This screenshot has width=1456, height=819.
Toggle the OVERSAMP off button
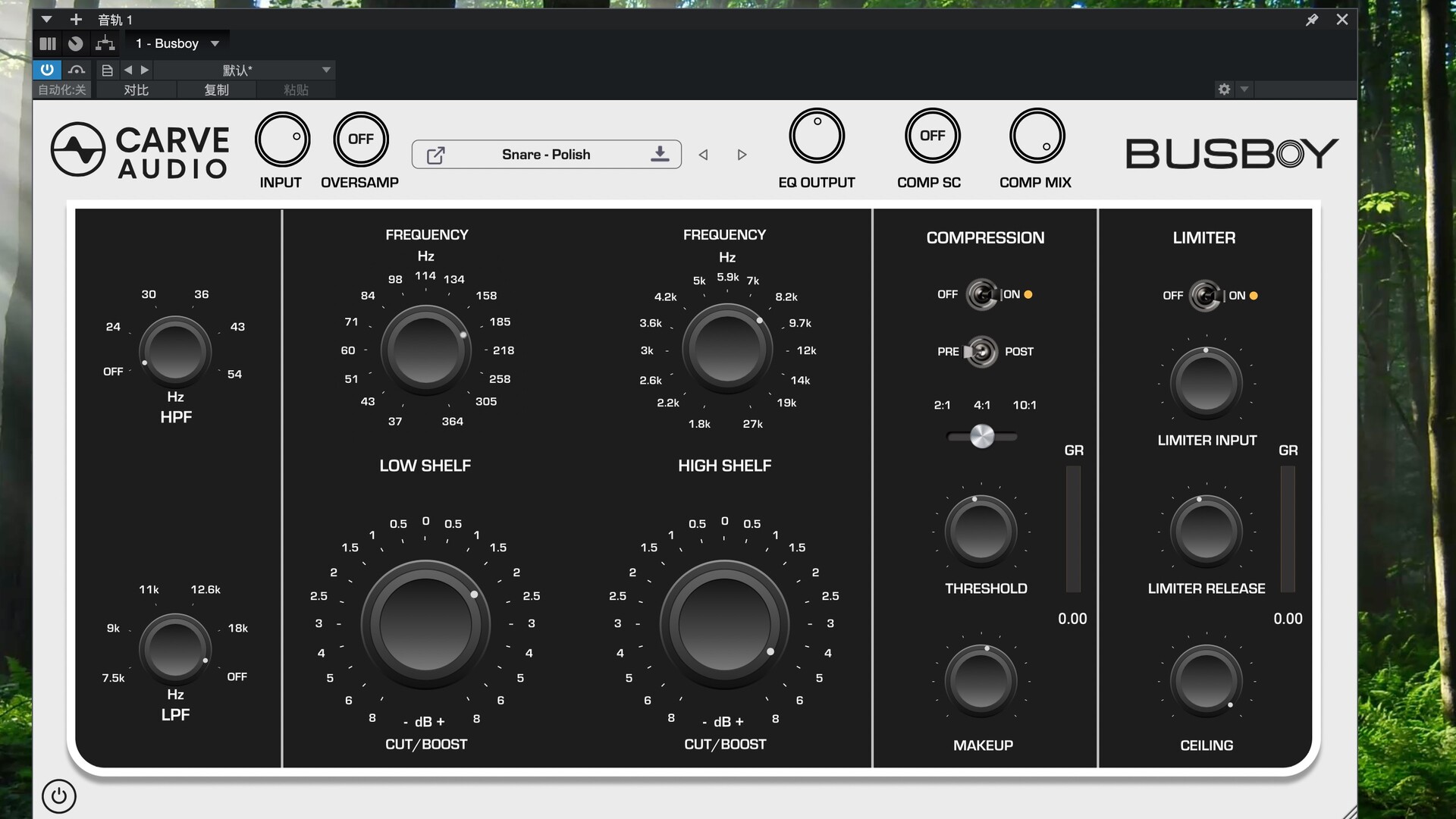pos(360,140)
